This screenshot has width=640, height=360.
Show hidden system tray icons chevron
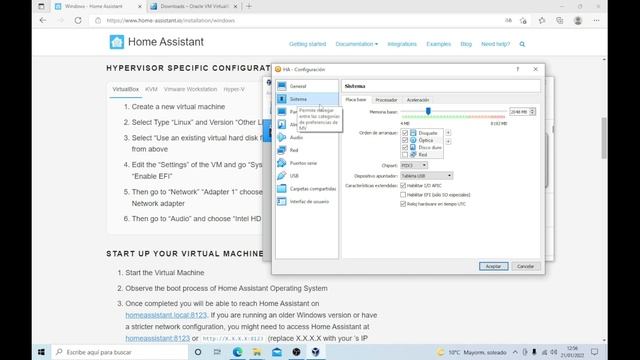515,352
